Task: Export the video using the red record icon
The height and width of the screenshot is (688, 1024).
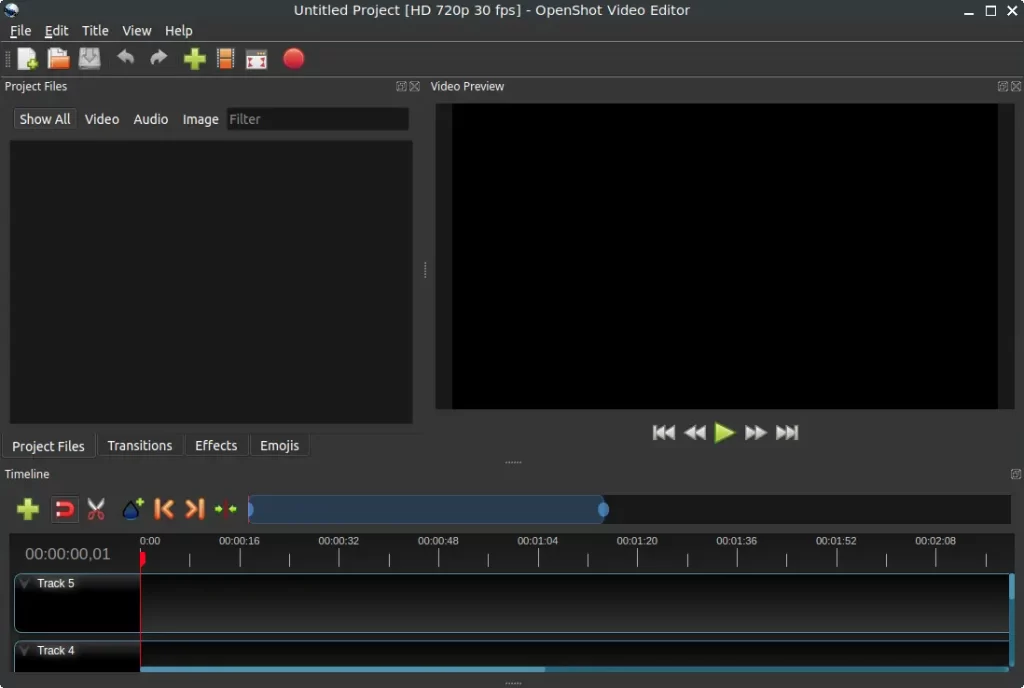Action: pyautogui.click(x=293, y=59)
